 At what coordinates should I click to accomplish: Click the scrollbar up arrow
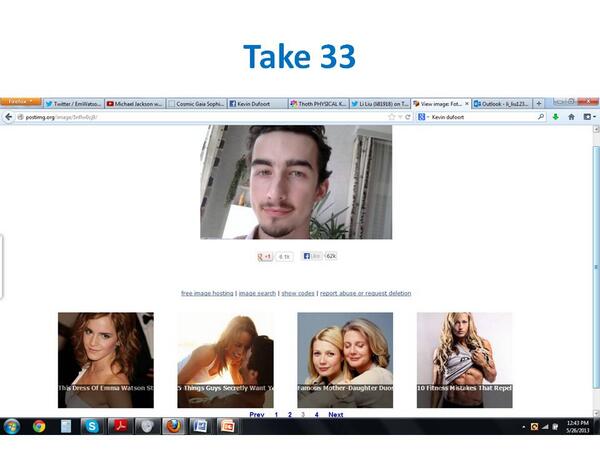596,130
